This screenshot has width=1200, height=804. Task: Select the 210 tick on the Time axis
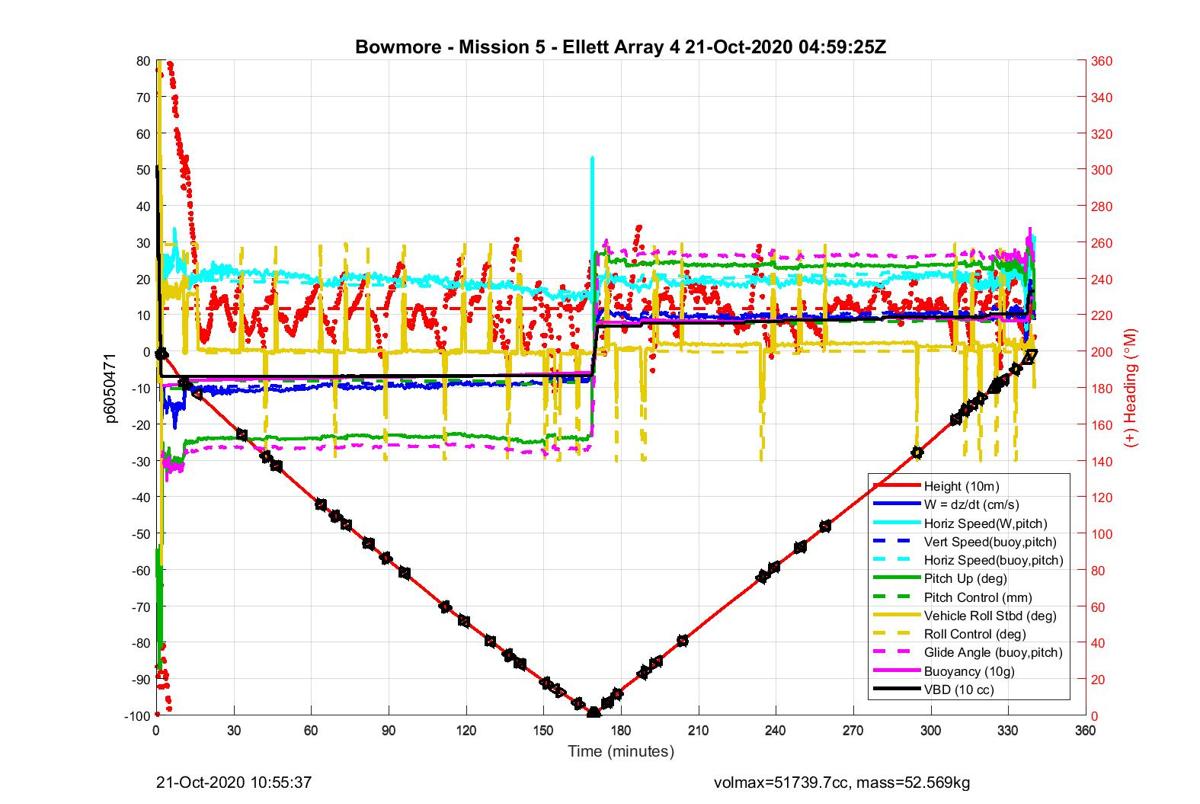[x=698, y=732]
